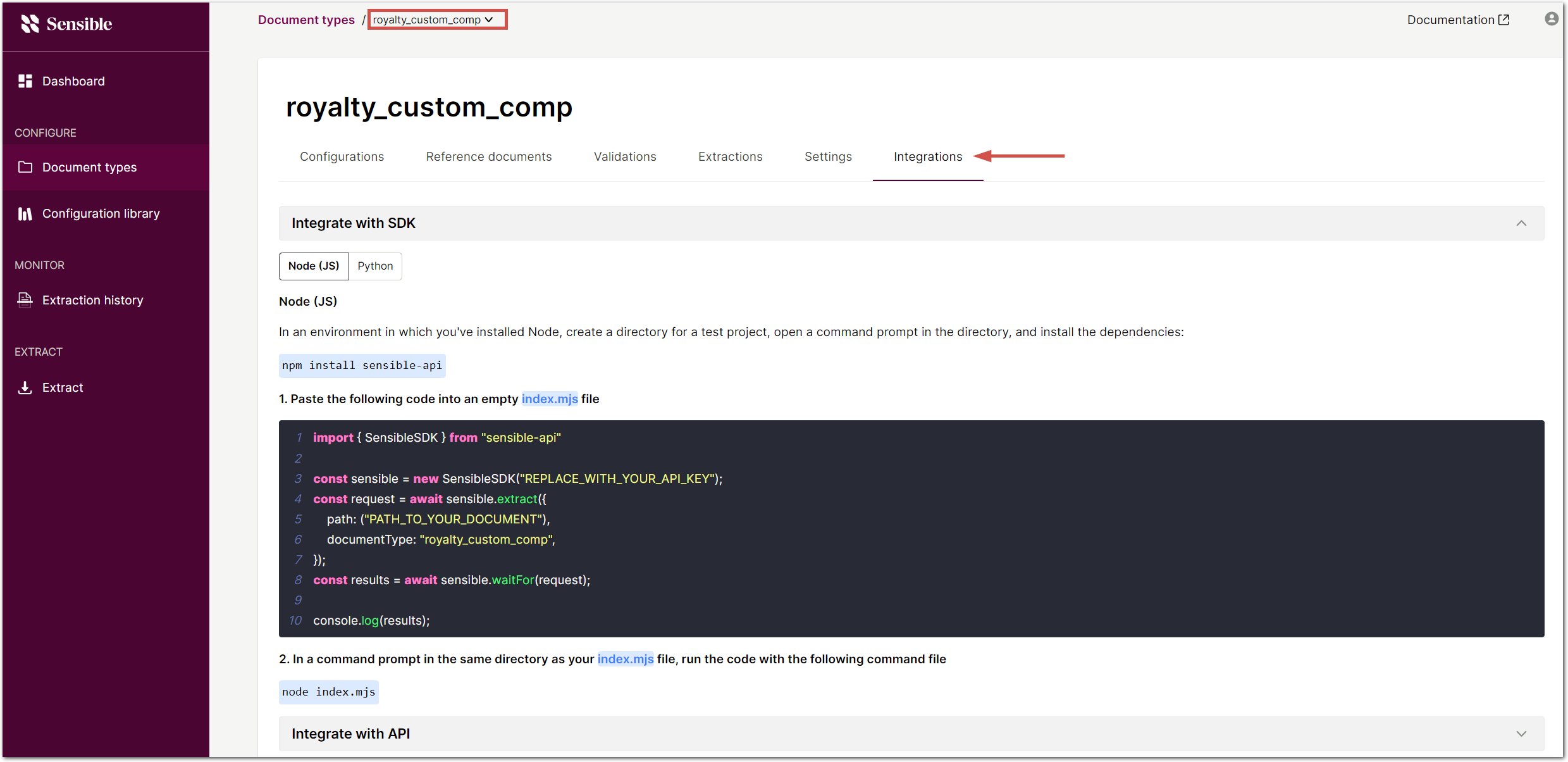This screenshot has width=1568, height=762.
Task: Open the royalty_custom_comp document type dropdown
Action: coord(436,20)
